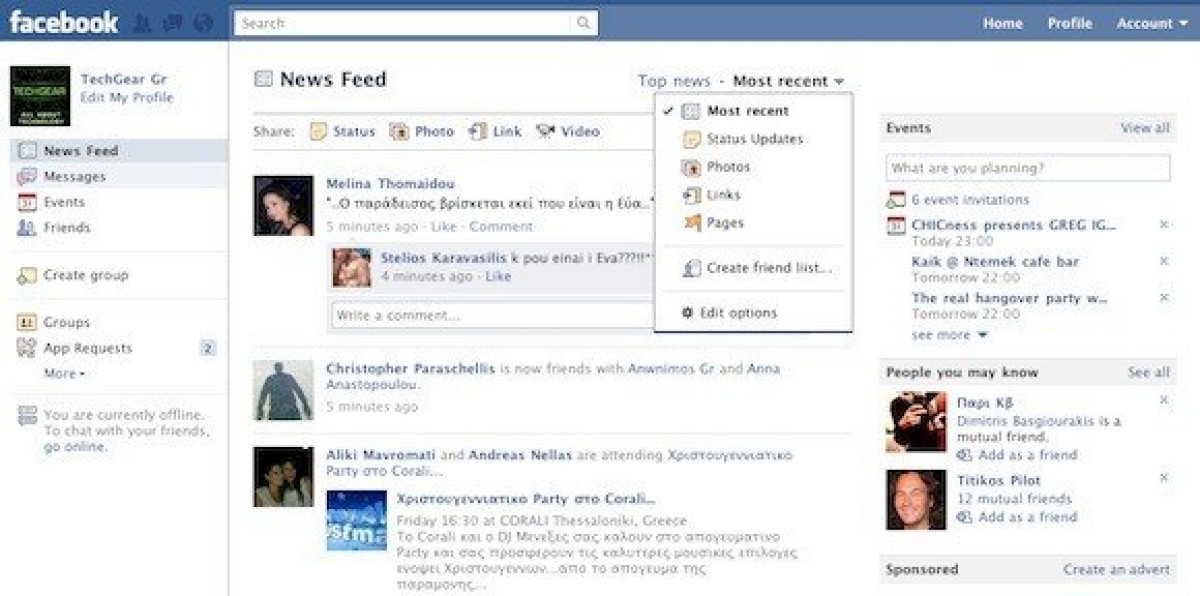Viewport: 1200px width, 596px height.
Task: Like Melina Thomaidou's post
Action: tap(443, 227)
